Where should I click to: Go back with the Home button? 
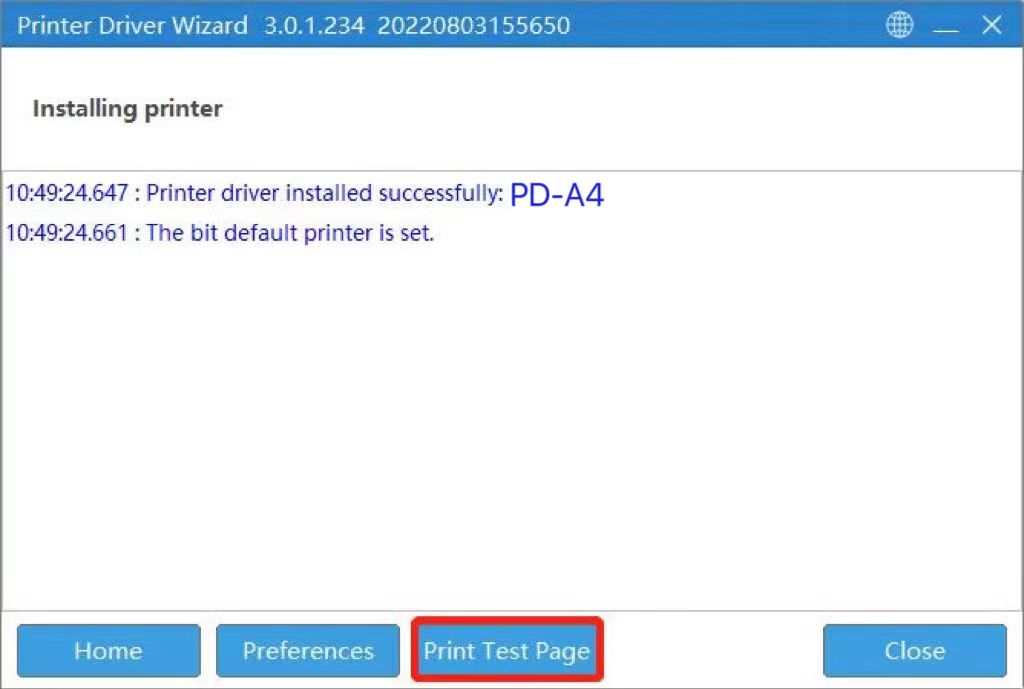pyautogui.click(x=108, y=650)
